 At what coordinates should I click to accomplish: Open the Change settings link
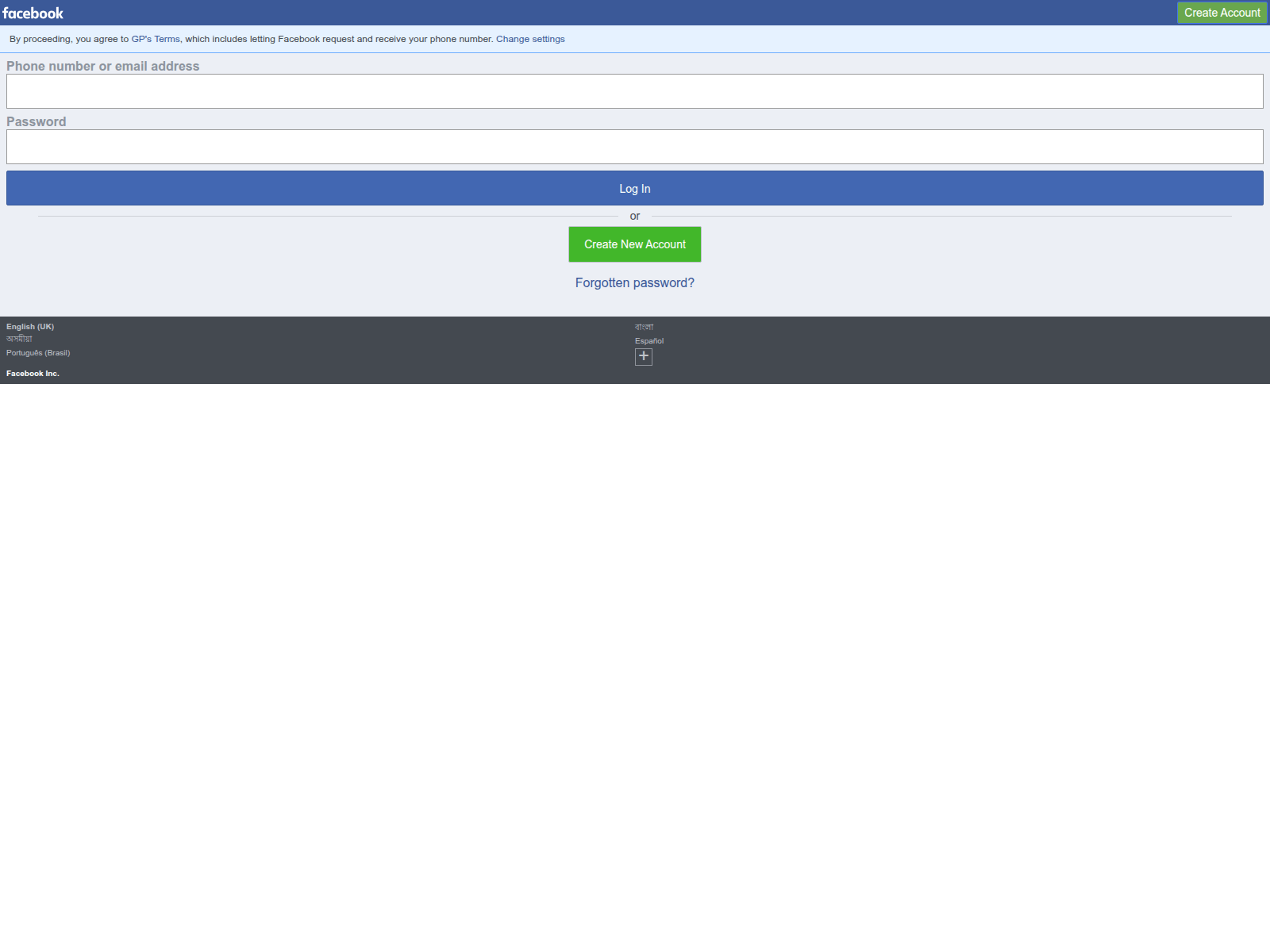[530, 39]
